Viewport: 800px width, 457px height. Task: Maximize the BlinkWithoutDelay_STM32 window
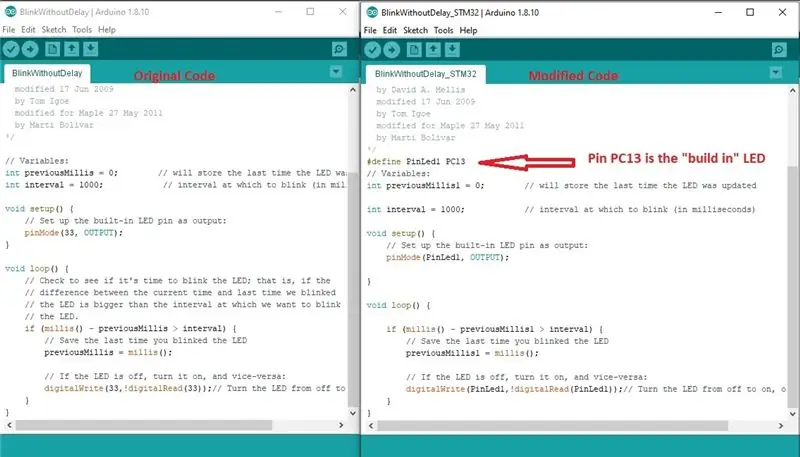[x=750, y=12]
